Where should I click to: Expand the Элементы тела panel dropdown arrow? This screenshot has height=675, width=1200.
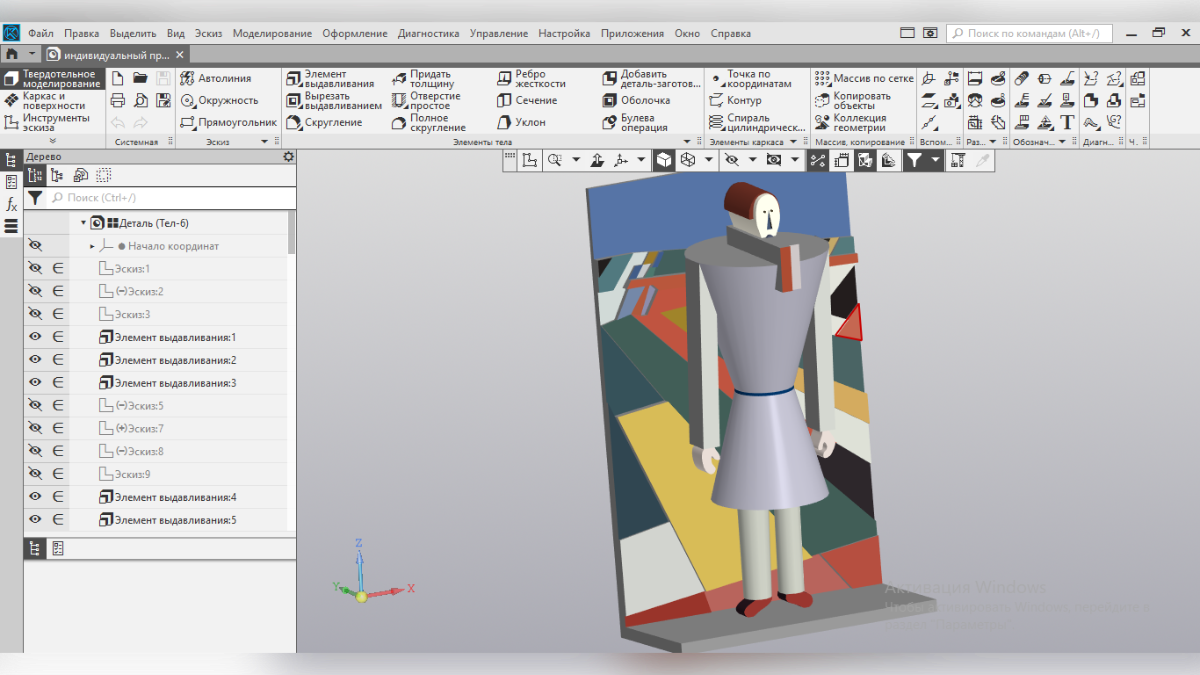tap(686, 142)
